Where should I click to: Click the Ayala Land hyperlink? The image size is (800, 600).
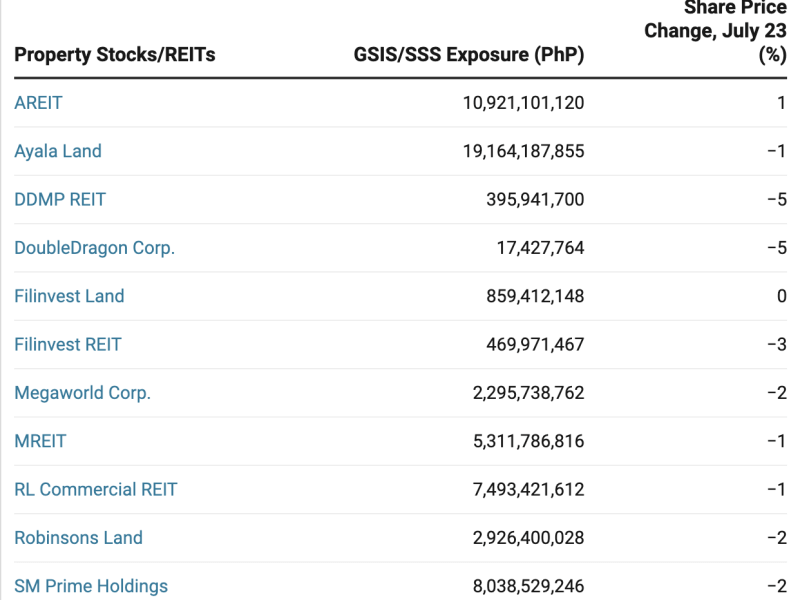tap(57, 151)
